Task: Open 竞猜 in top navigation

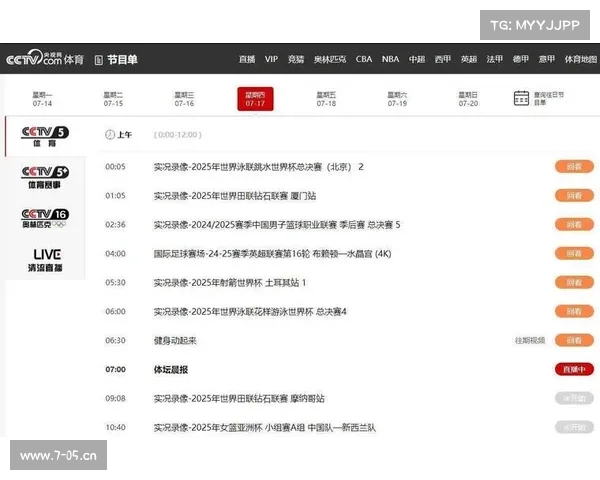Action: click(296, 59)
